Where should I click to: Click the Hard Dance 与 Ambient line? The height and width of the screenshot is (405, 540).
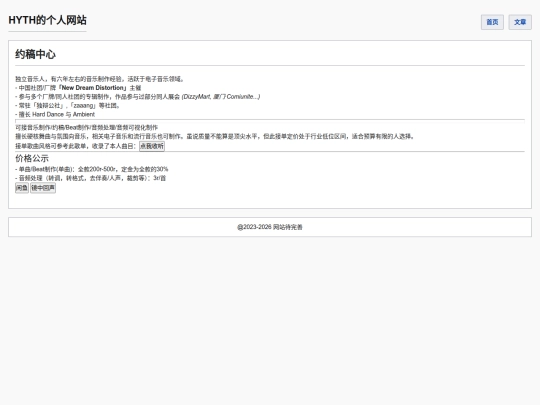click(x=55, y=114)
